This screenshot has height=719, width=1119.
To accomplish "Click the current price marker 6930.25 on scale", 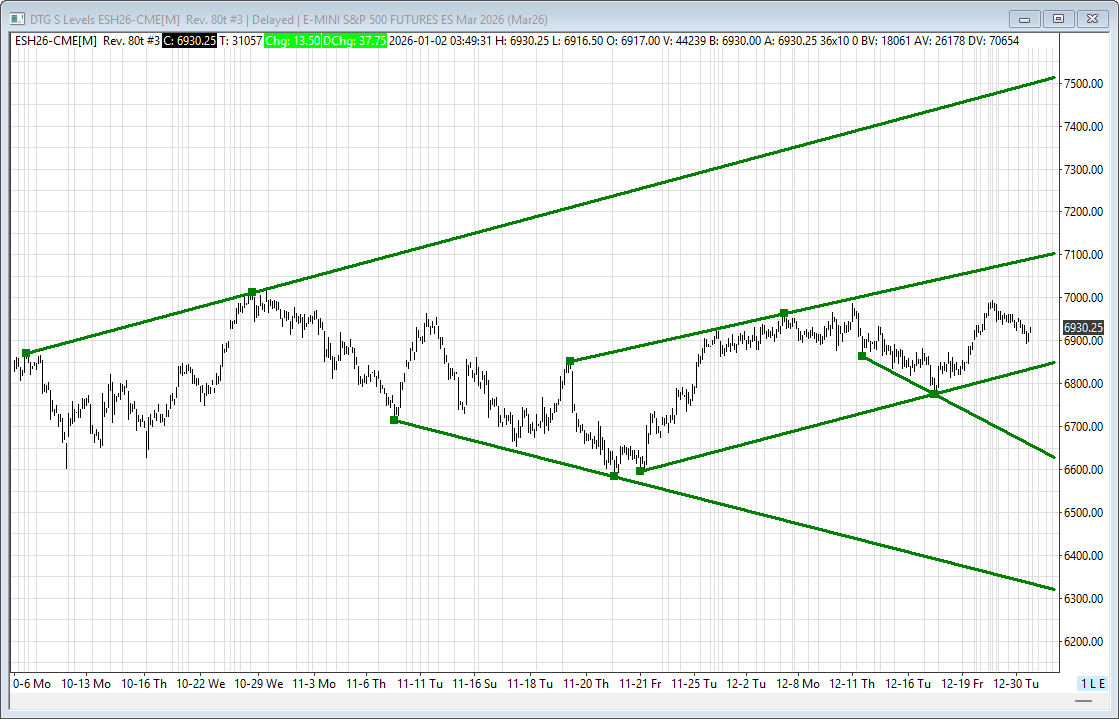I will click(1083, 328).
